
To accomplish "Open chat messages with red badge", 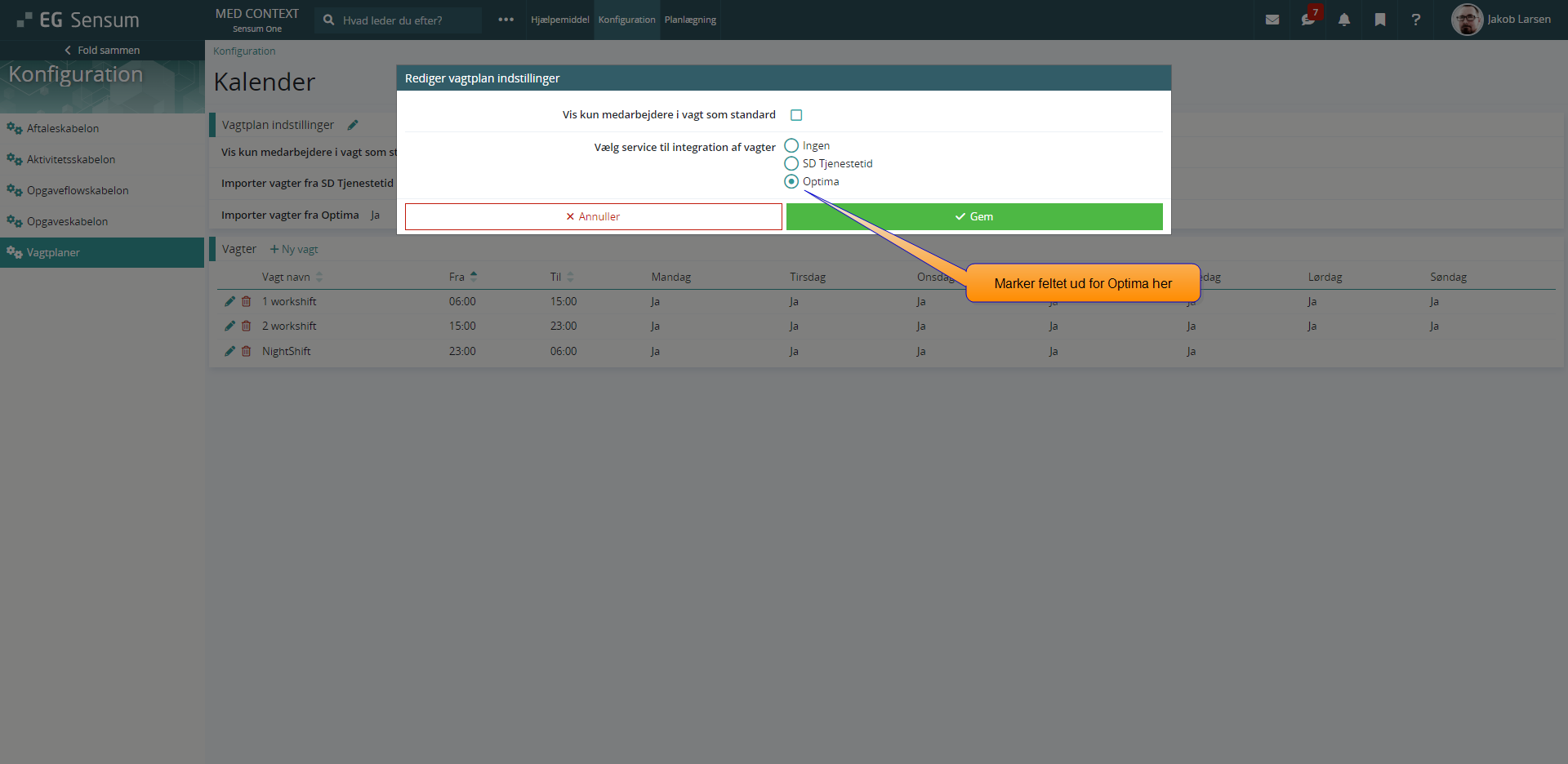I will pyautogui.click(x=1308, y=20).
